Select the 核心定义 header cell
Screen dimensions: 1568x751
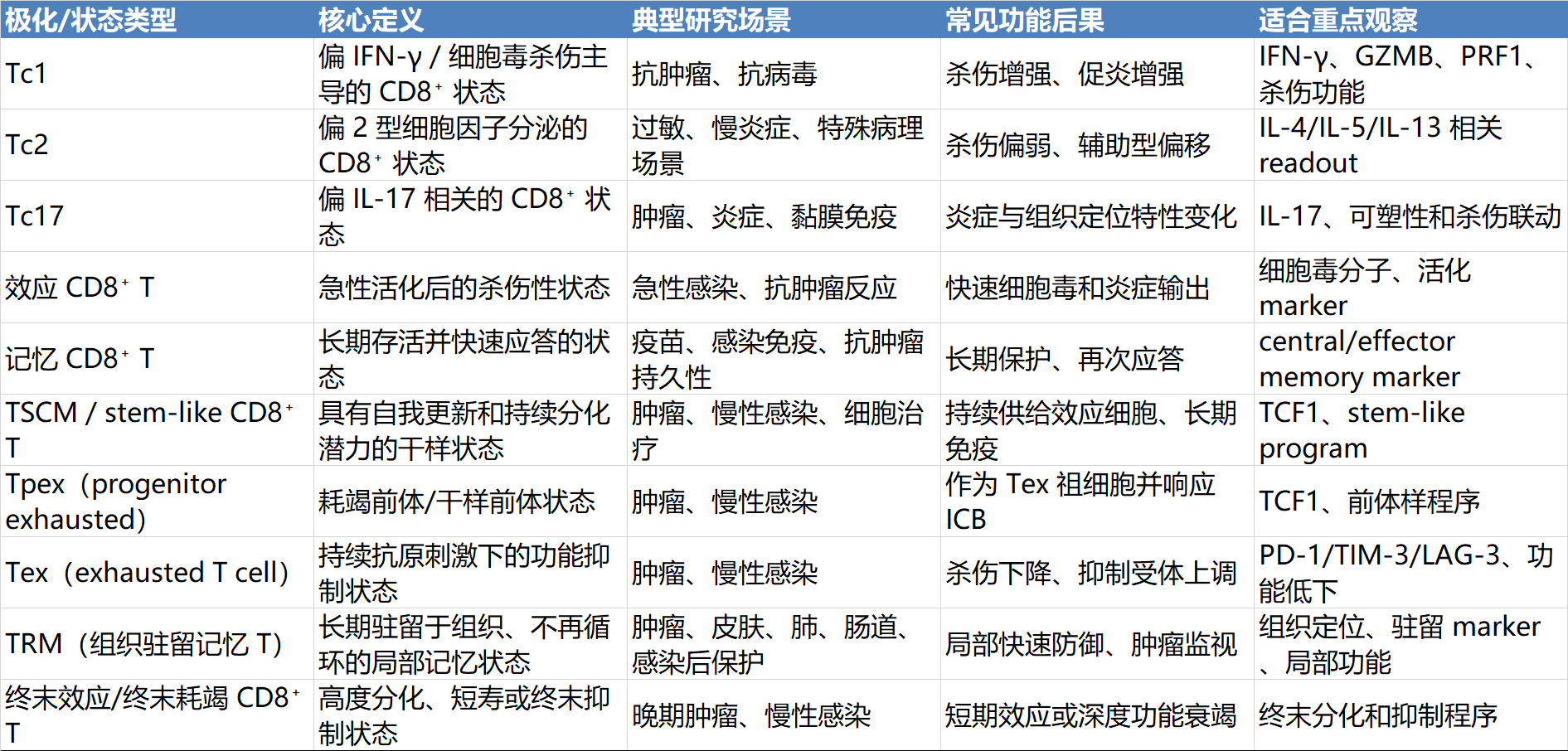pos(371,20)
